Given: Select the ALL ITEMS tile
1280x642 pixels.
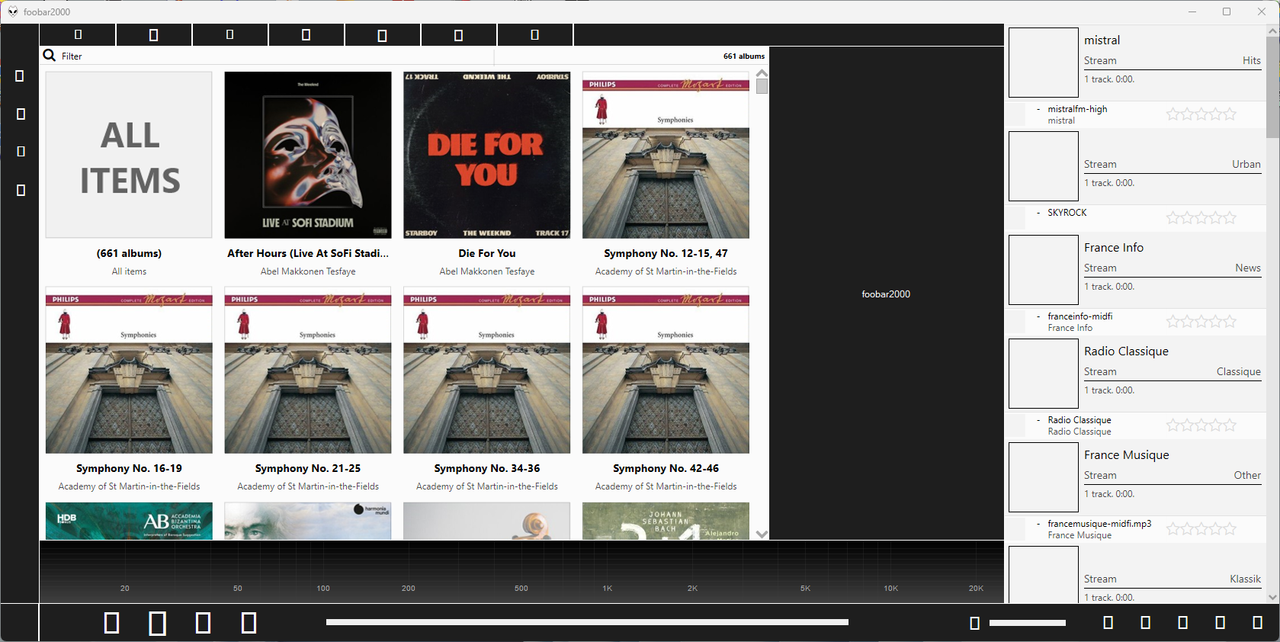Looking at the screenshot, I should coord(129,154).
